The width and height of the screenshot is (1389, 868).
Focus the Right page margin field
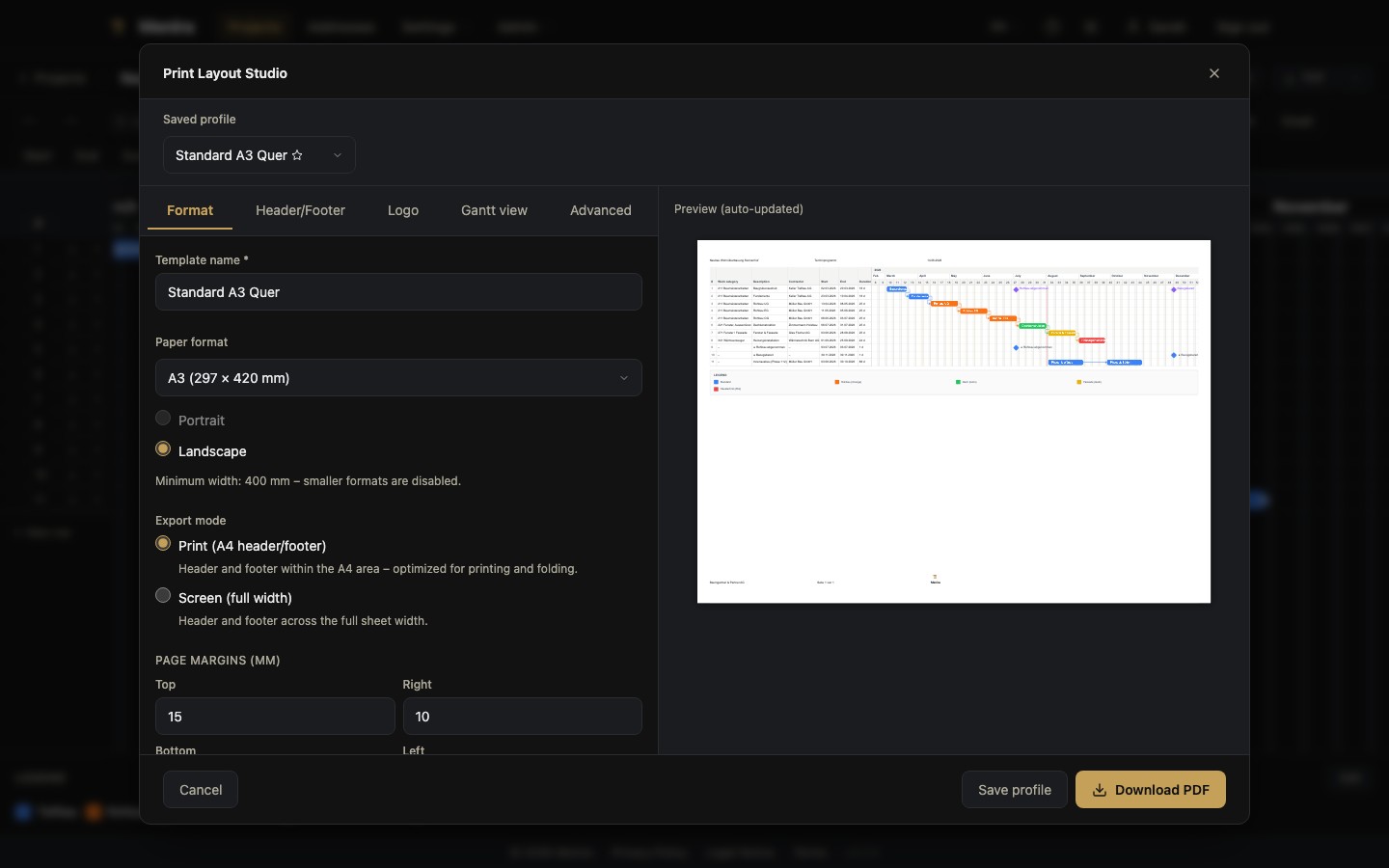click(522, 717)
